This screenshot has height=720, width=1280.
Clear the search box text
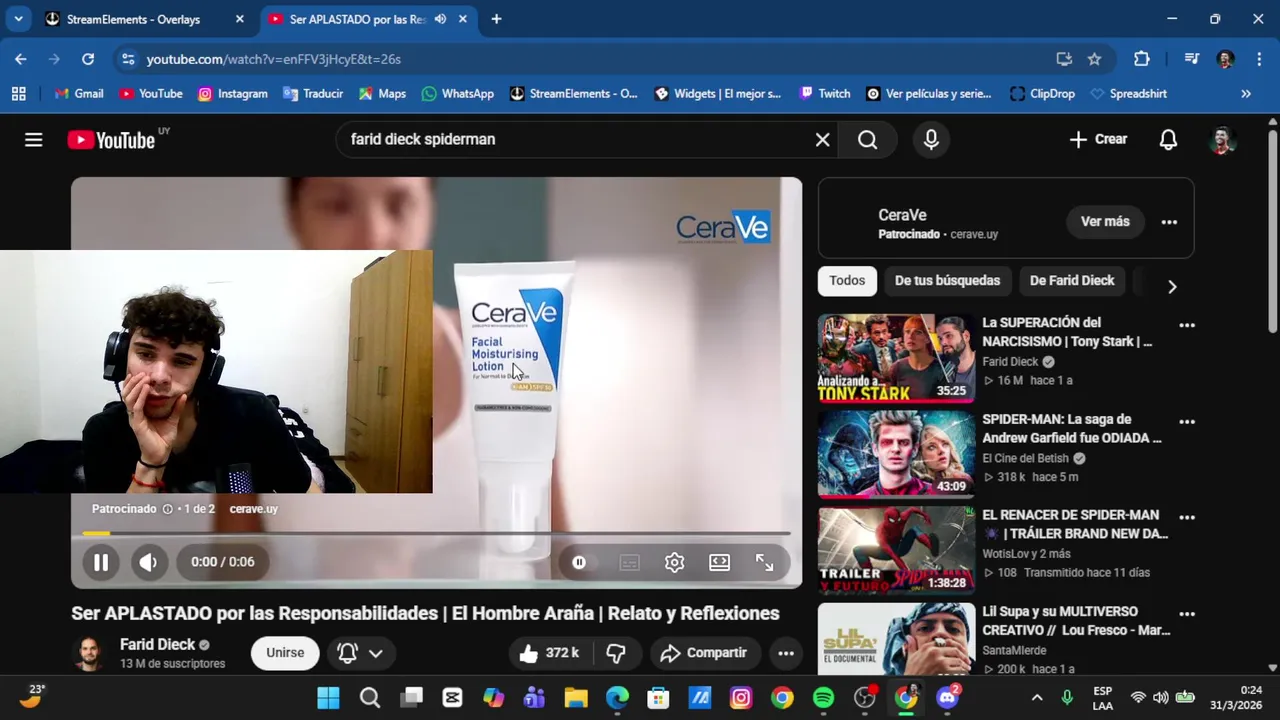[x=822, y=140]
